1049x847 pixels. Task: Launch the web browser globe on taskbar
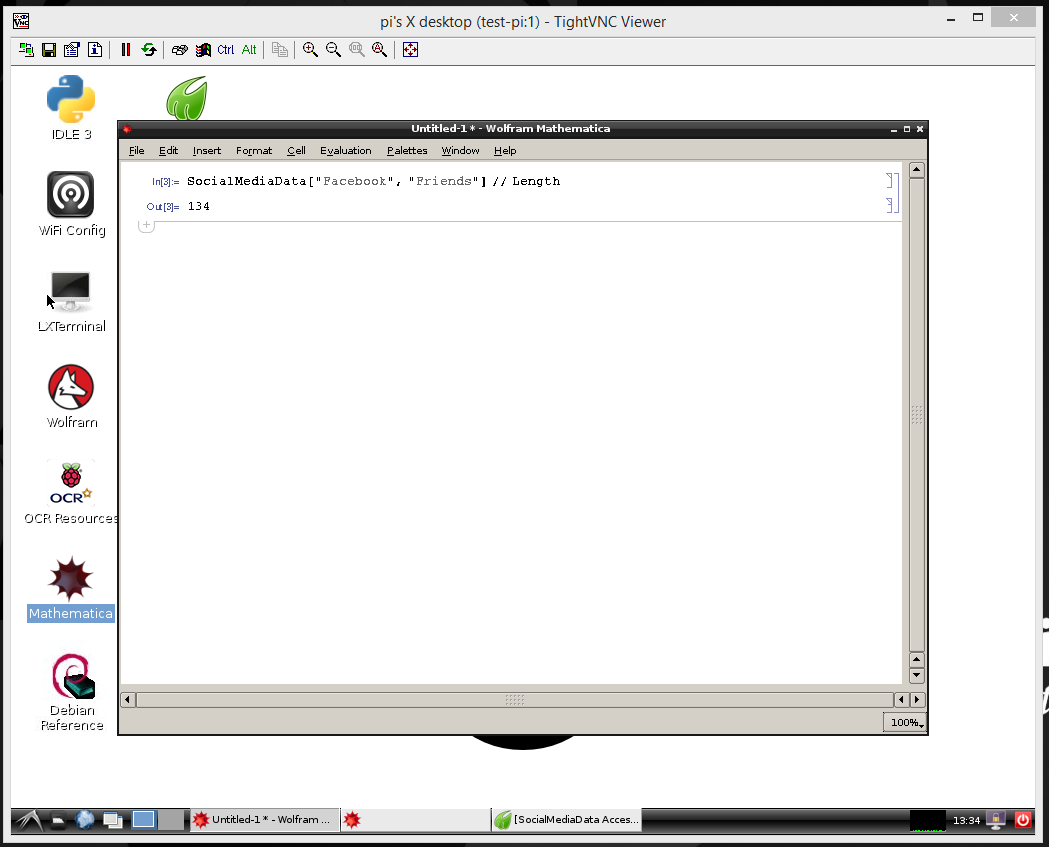85,820
